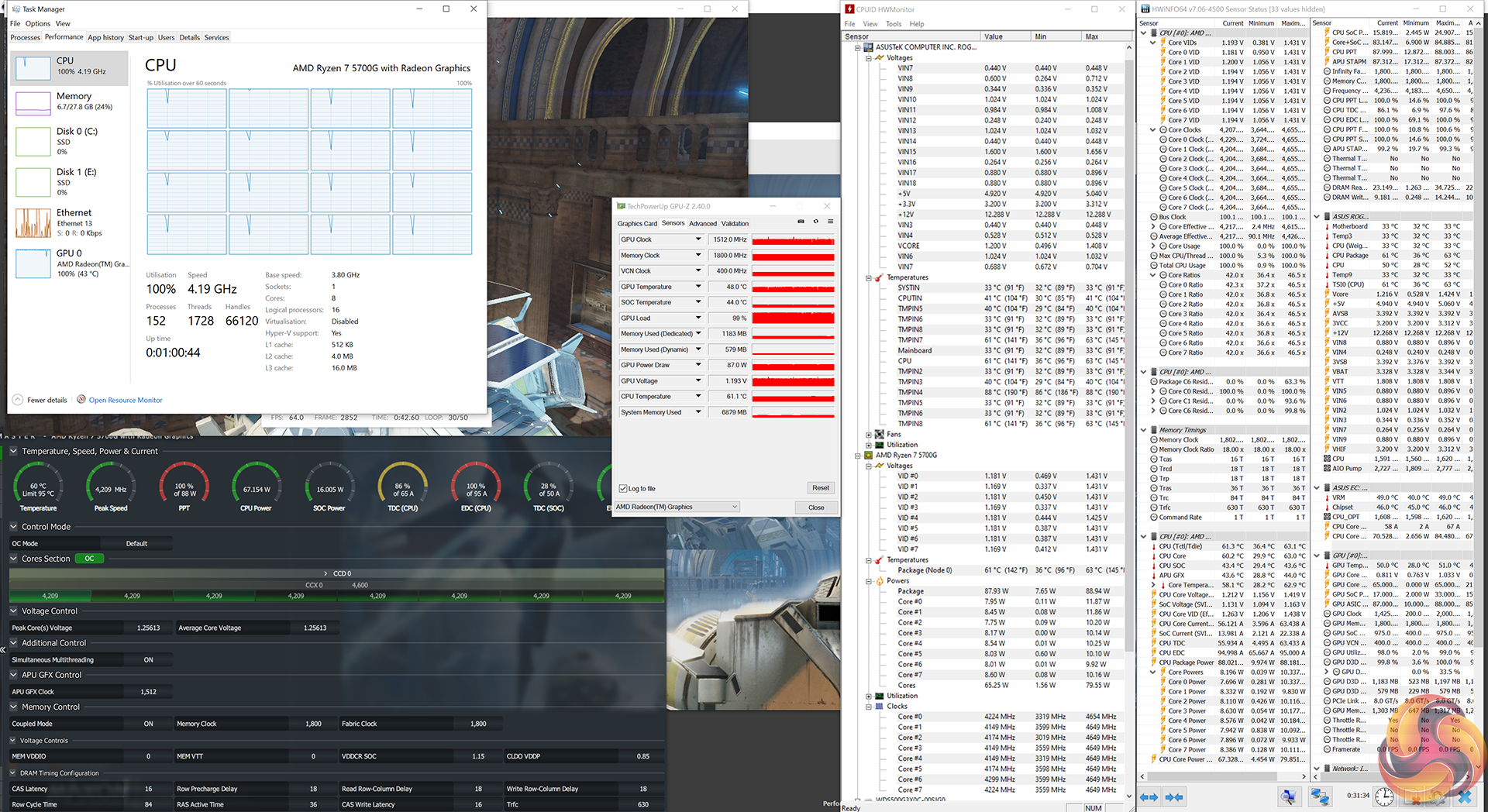Click HWiNFO clock reset timer icon

pyautogui.click(x=1384, y=797)
